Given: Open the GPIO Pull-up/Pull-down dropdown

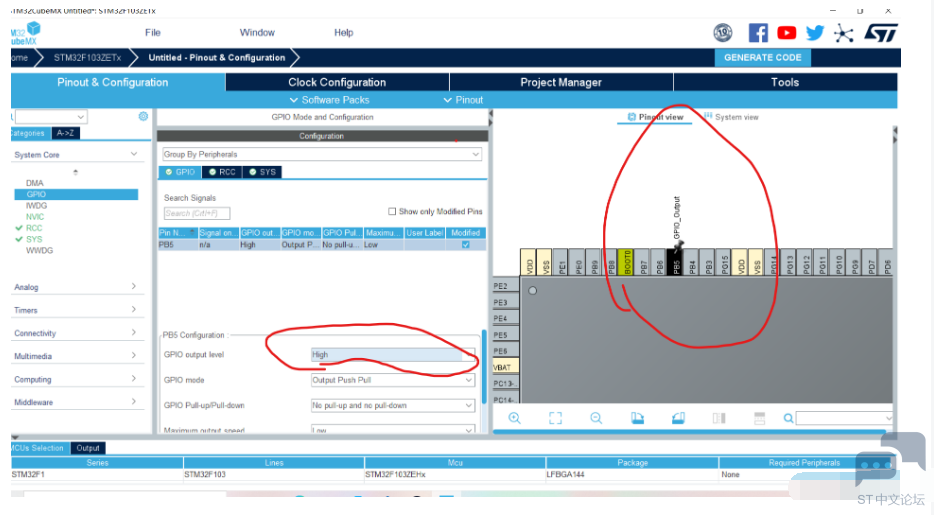Looking at the screenshot, I should pyautogui.click(x=393, y=405).
